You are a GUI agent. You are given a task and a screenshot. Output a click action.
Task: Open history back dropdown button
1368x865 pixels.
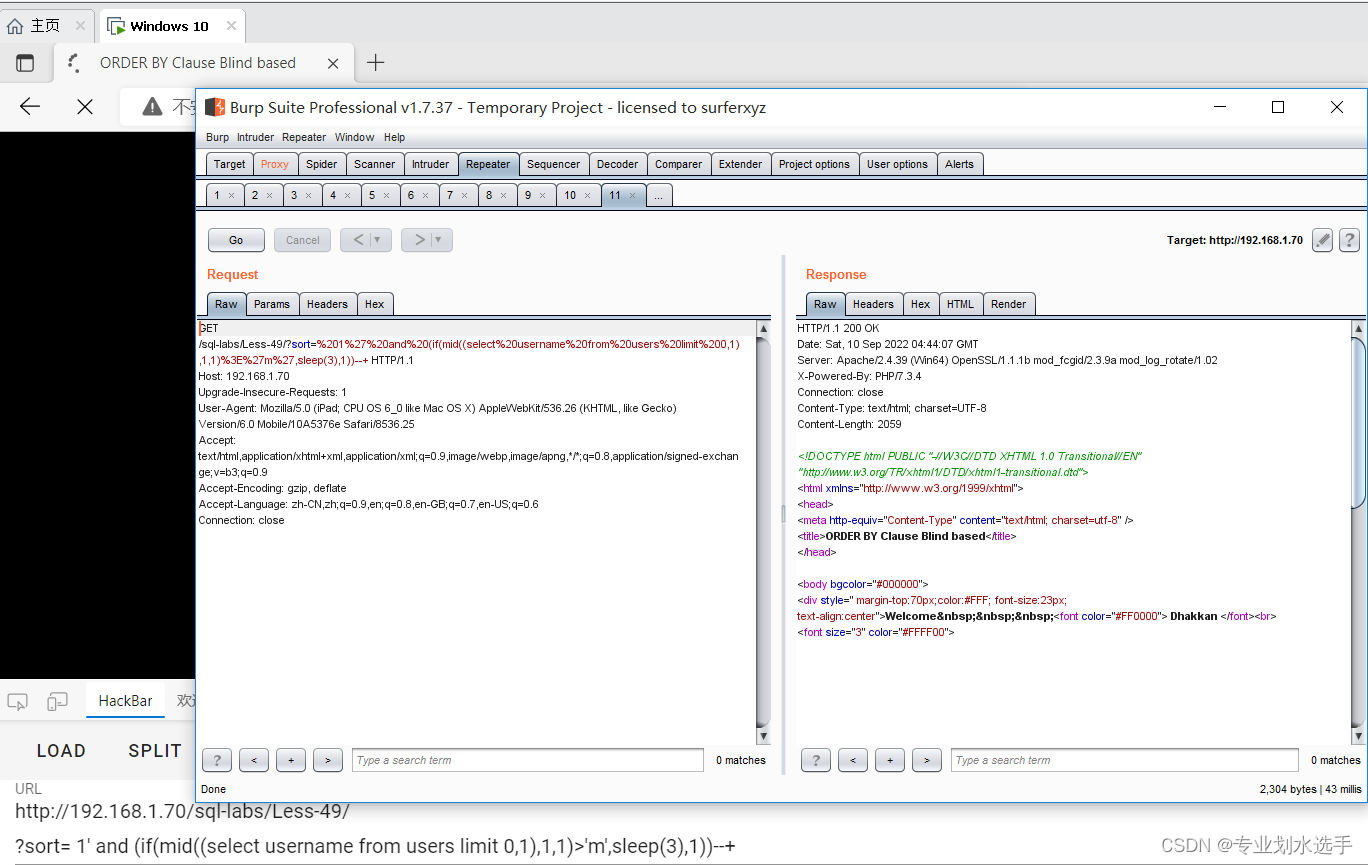366,240
